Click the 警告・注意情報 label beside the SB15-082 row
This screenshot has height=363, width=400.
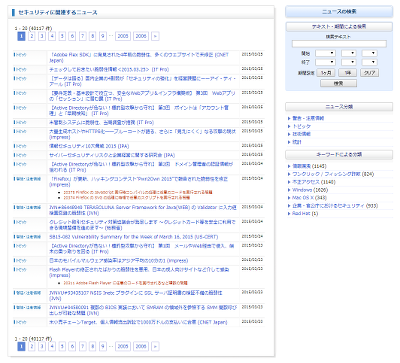(27, 236)
